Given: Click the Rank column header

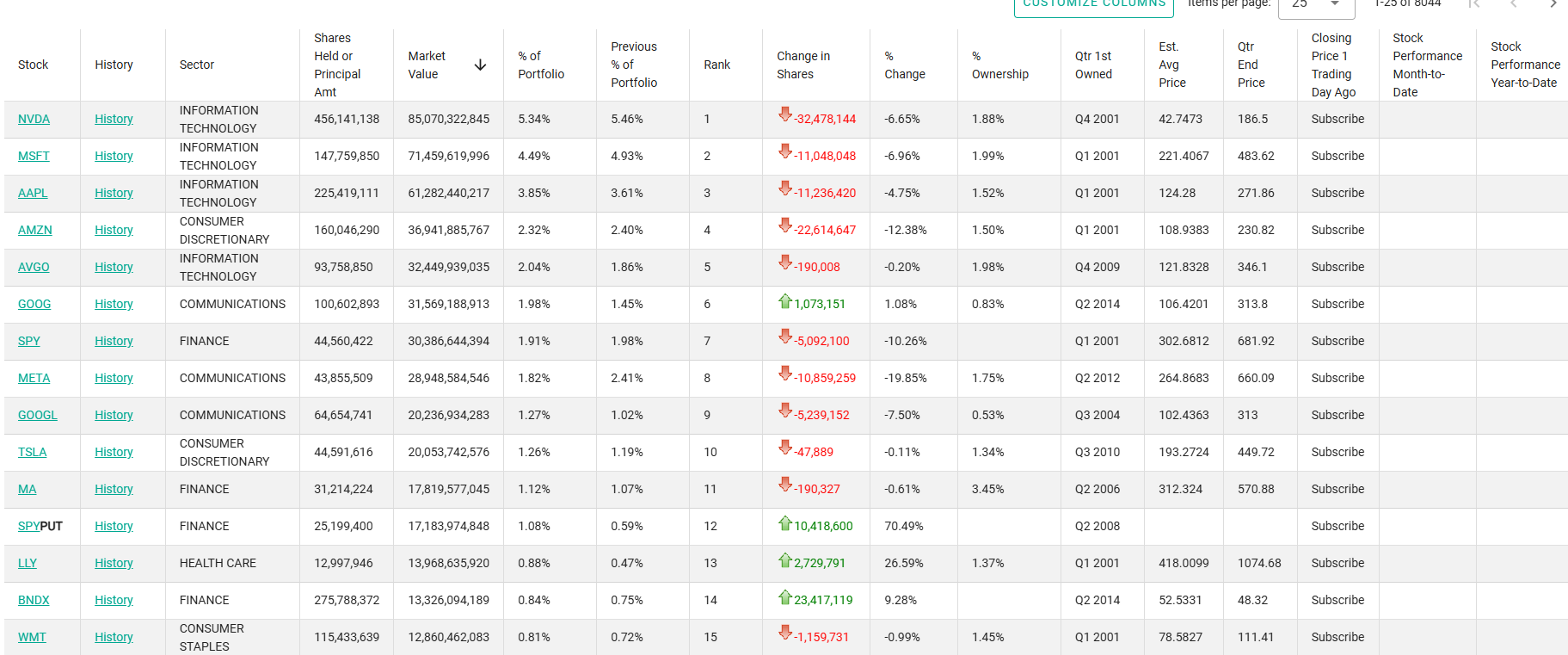Looking at the screenshot, I should 716,65.
